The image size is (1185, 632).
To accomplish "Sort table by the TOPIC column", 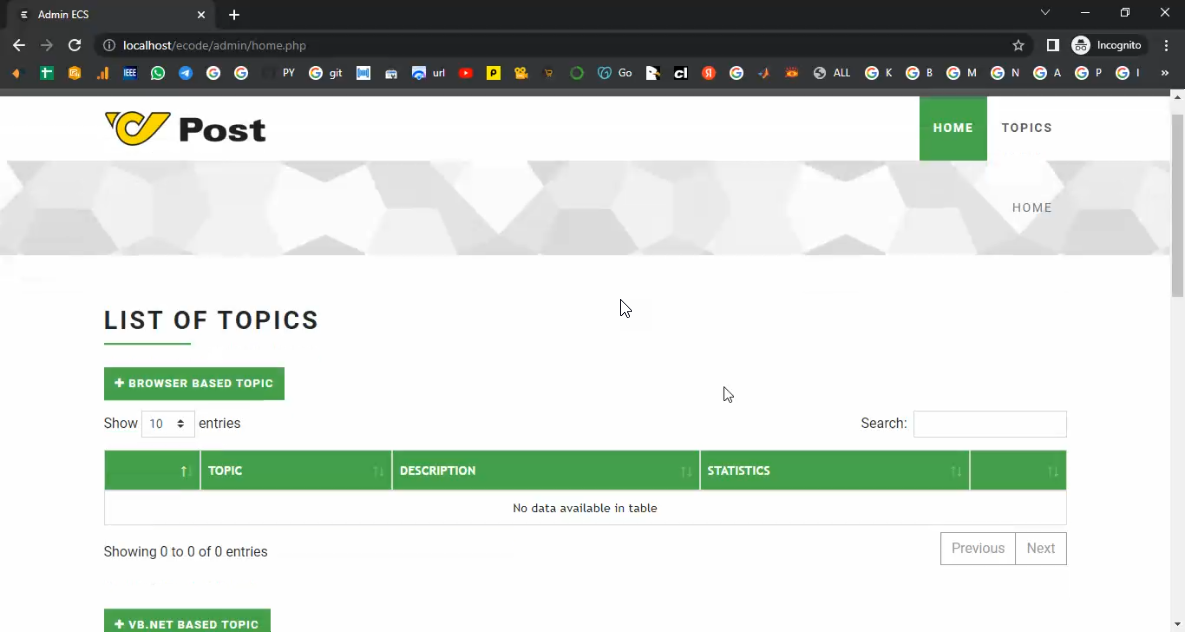I will click(295, 470).
